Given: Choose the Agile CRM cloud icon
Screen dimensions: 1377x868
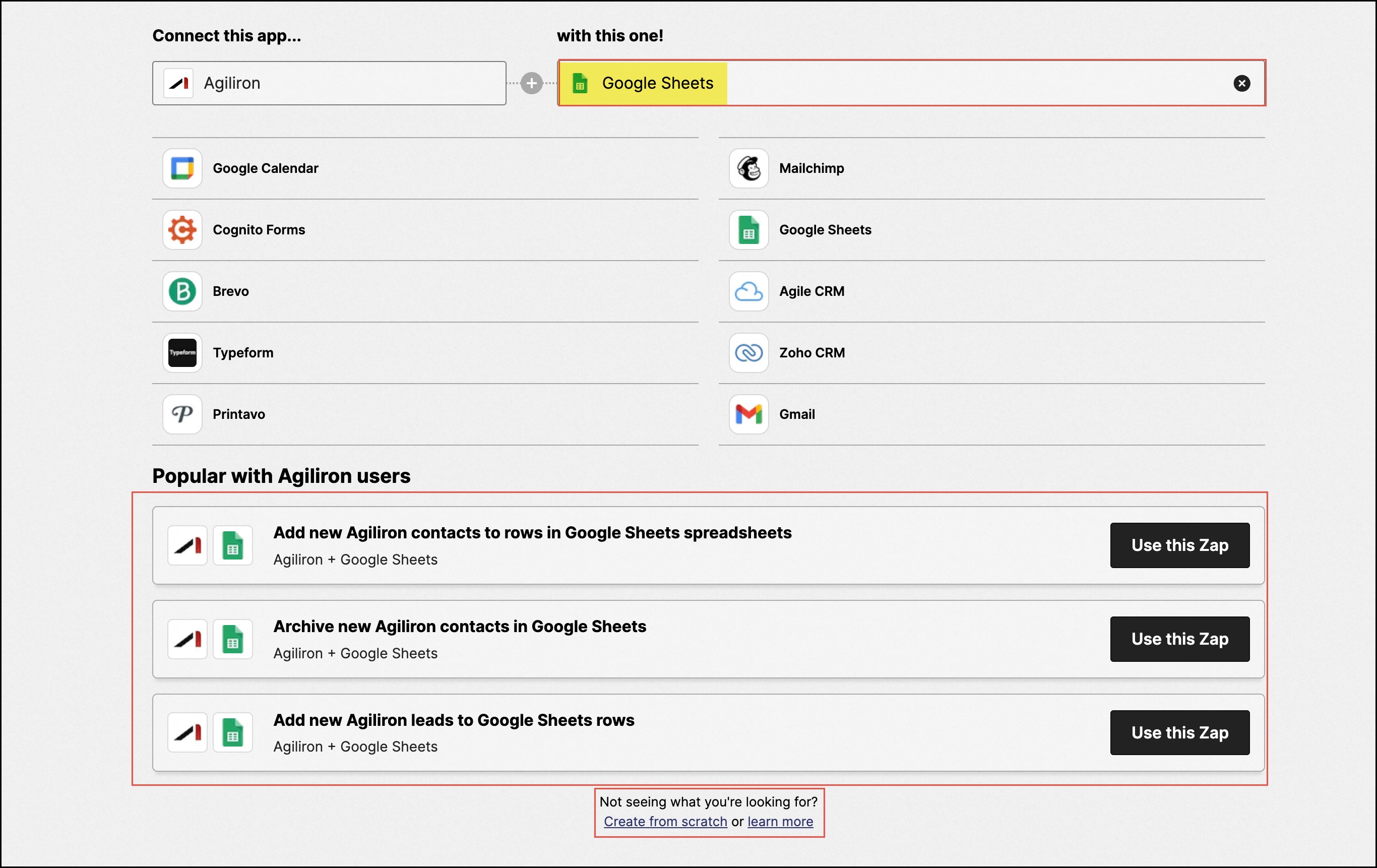Looking at the screenshot, I should click(748, 291).
